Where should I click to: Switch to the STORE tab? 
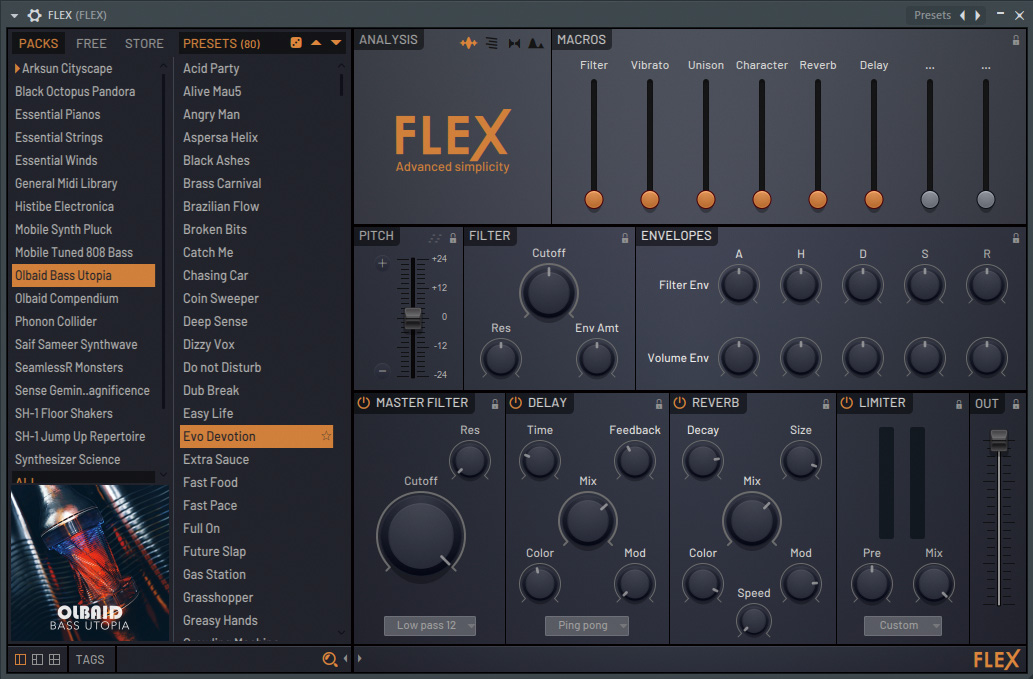[144, 43]
